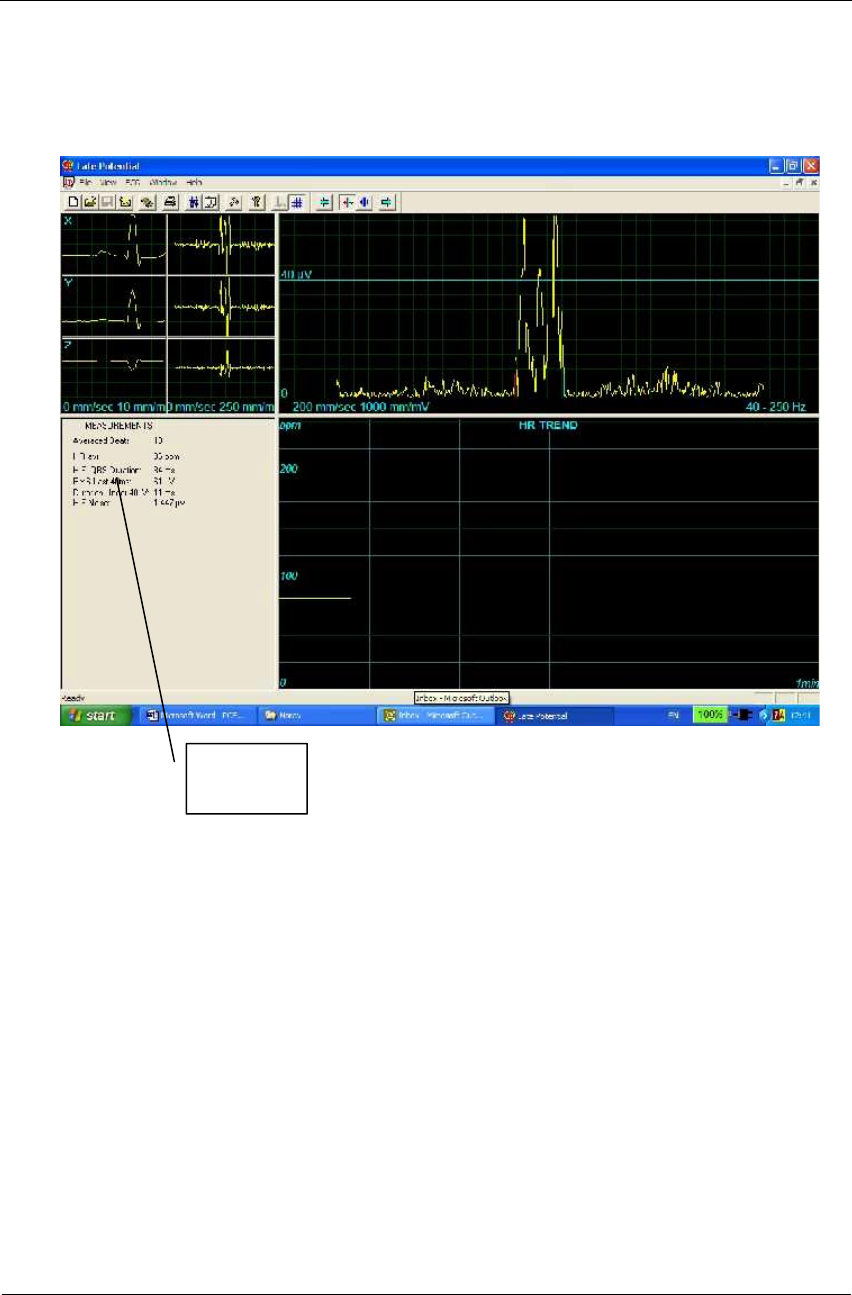Click the Z lead ECG thumbnail
The height and width of the screenshot is (1295, 852).
point(114,370)
